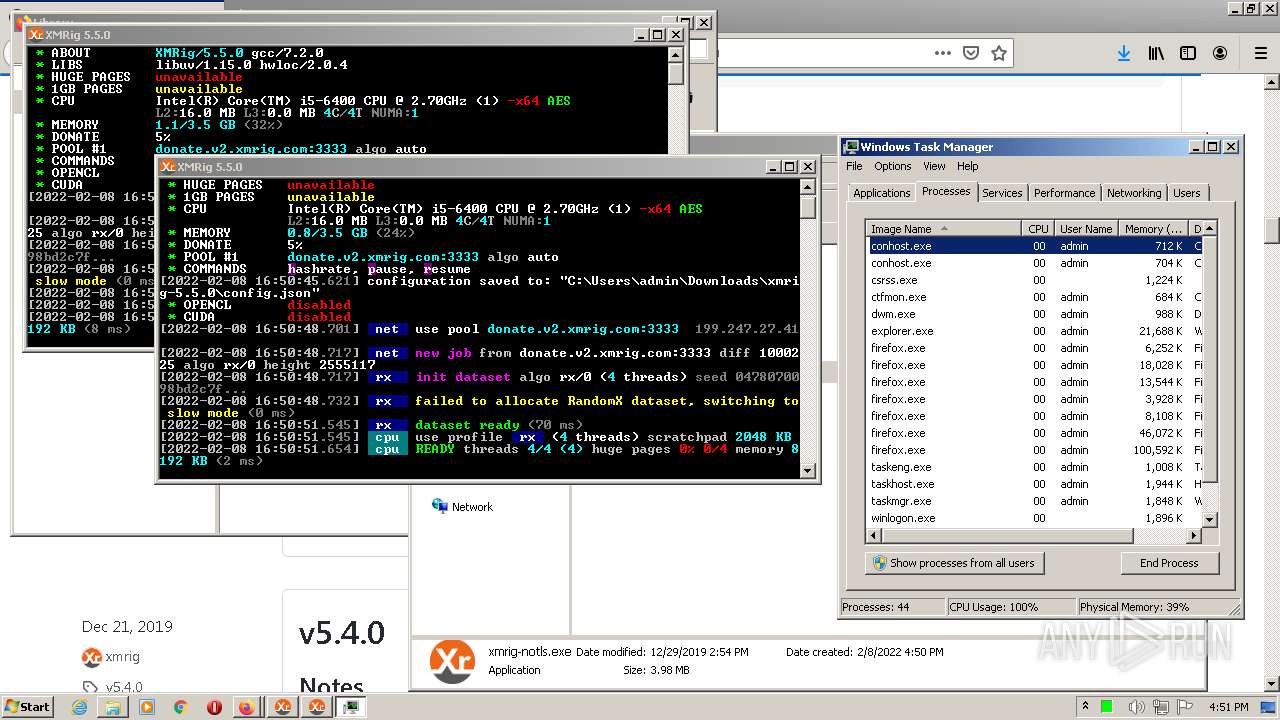
Task: Switch to the Applications tab
Action: [x=881, y=193]
